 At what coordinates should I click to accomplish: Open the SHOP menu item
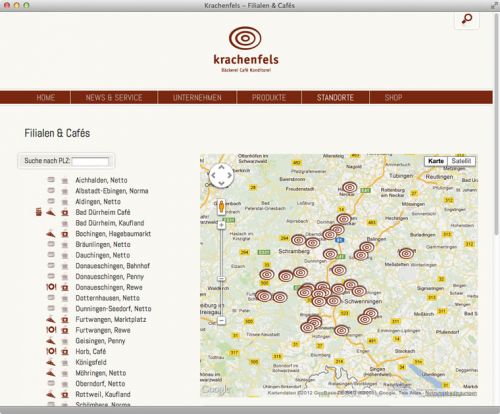(x=393, y=97)
